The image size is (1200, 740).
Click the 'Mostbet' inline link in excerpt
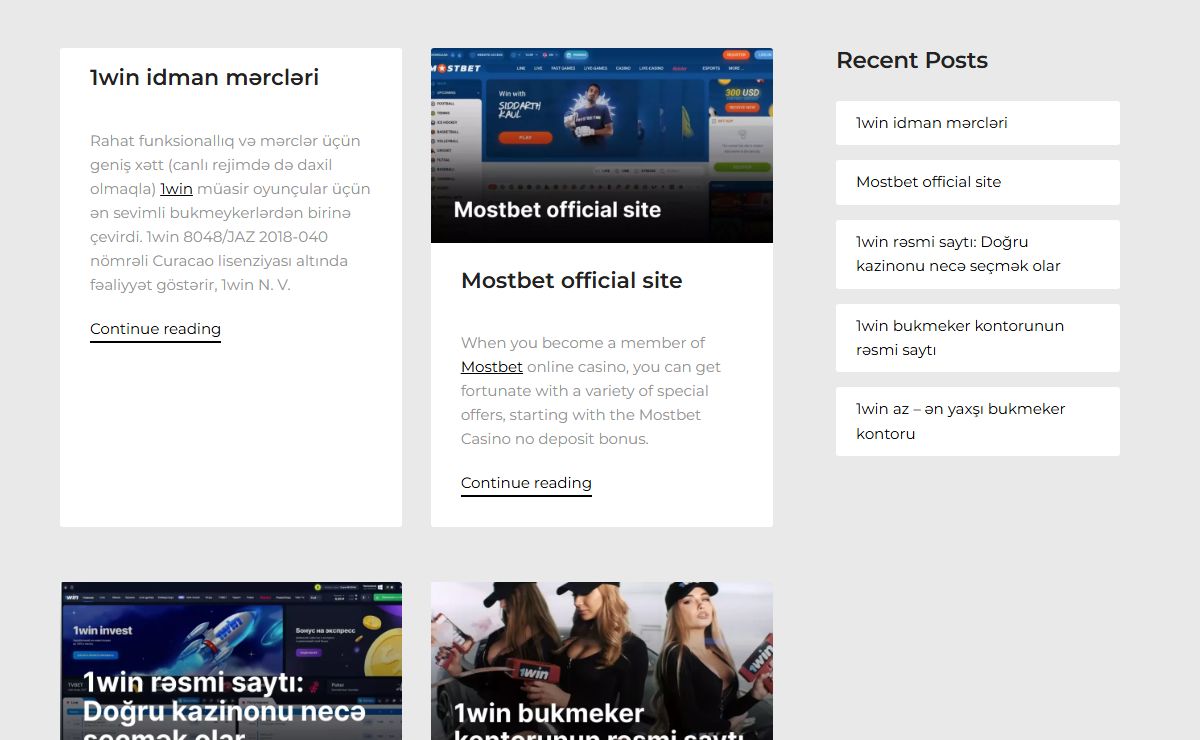[x=492, y=367]
